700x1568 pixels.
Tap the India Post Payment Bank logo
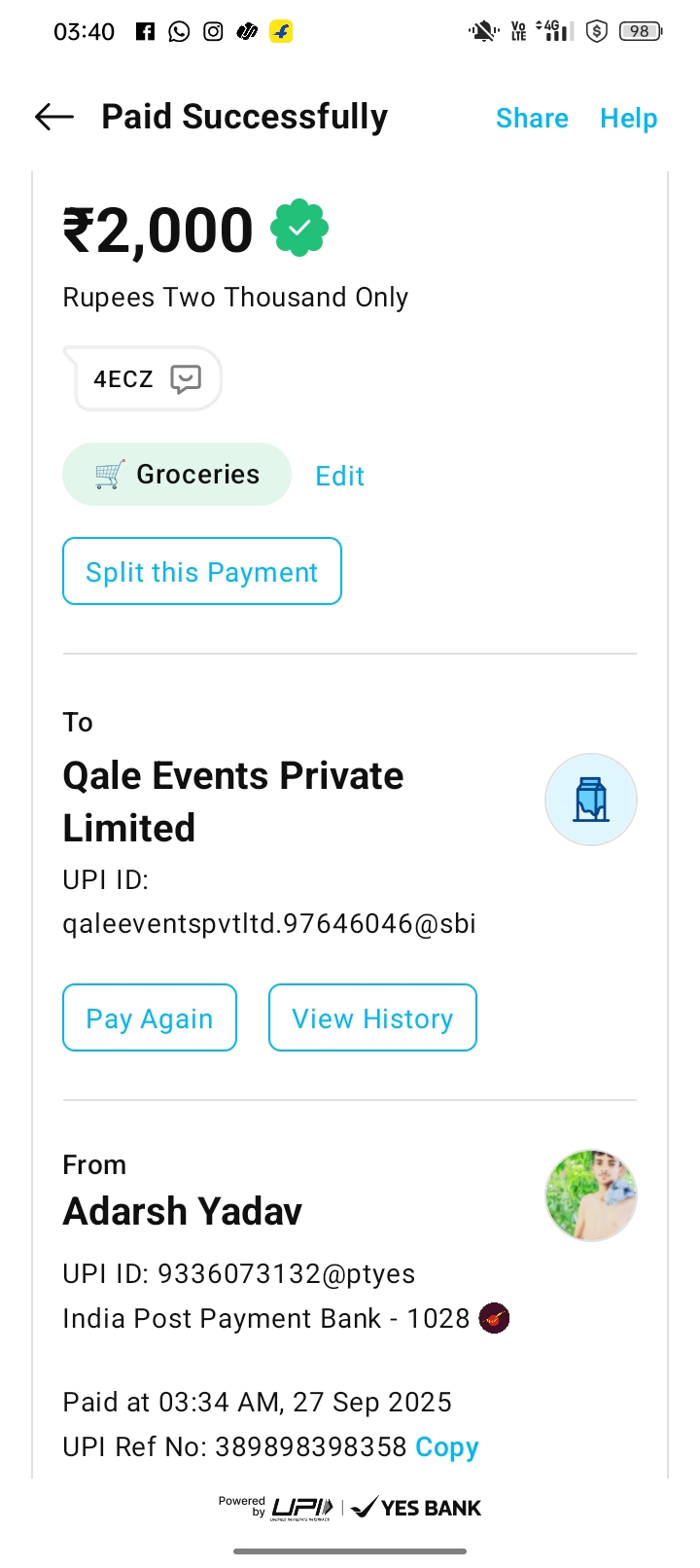[x=495, y=1319]
